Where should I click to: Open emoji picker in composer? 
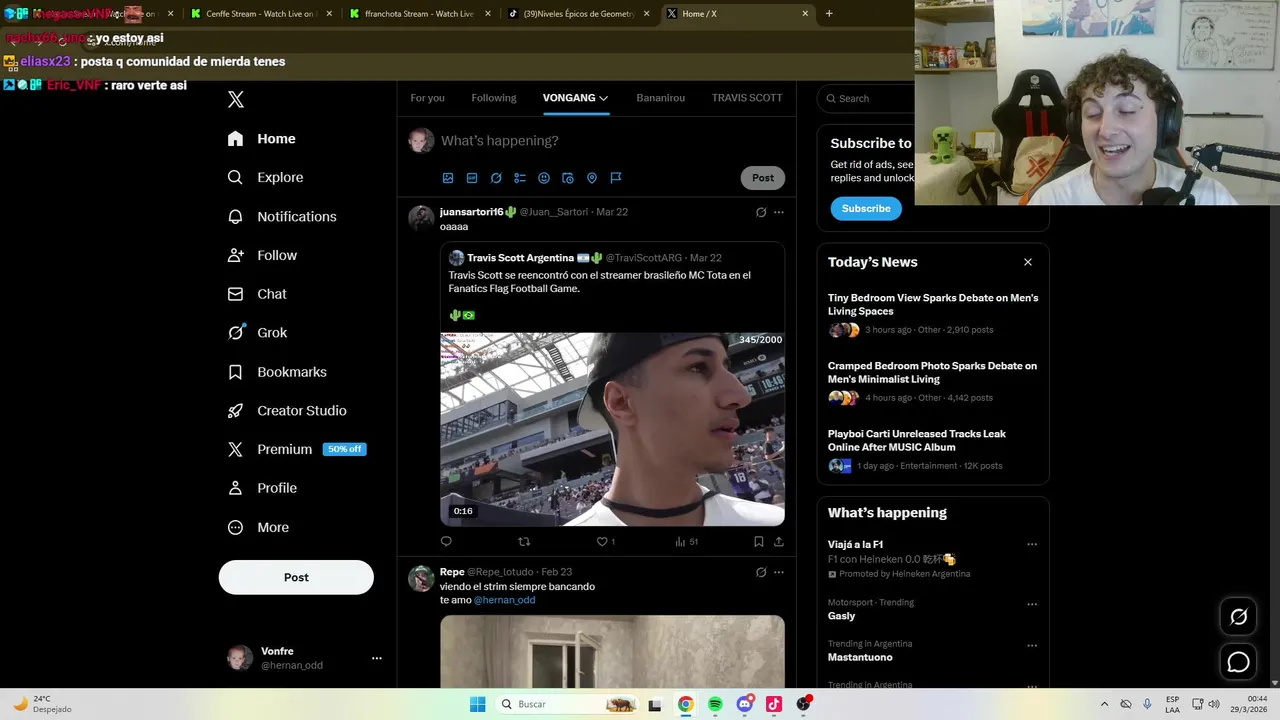point(544,178)
